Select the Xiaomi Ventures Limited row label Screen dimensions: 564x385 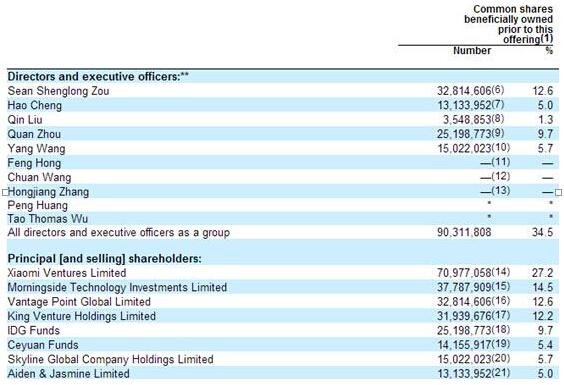pyautogui.click(x=67, y=273)
